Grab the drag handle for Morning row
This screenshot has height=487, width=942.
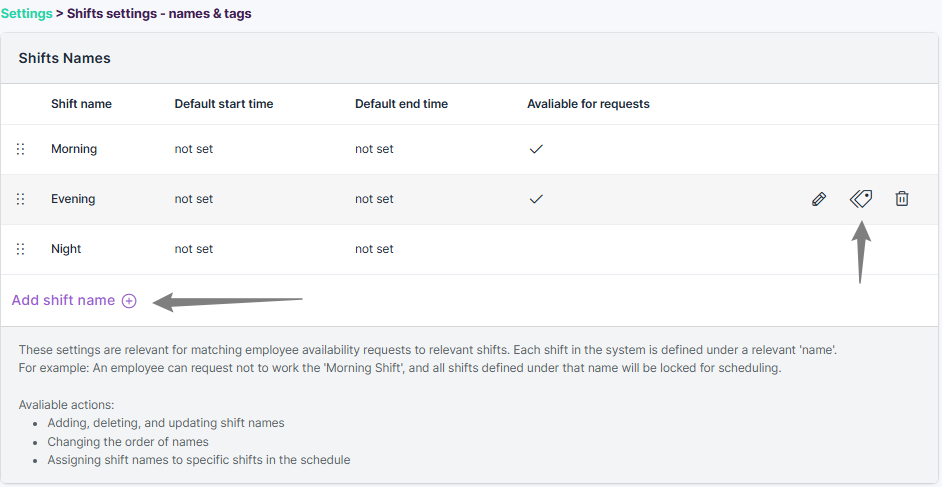[20, 149]
